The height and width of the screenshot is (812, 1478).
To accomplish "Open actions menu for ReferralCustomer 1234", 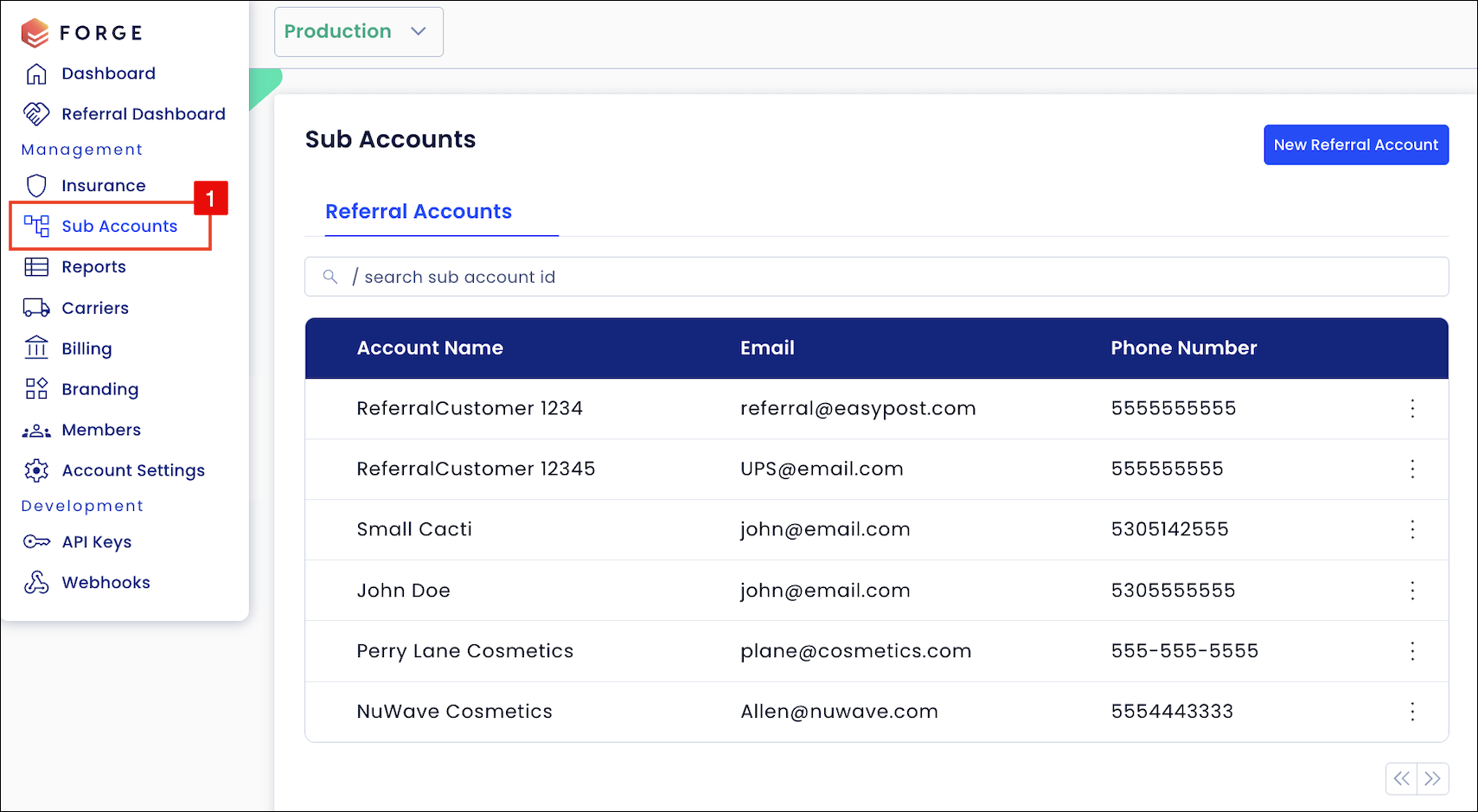I will [x=1412, y=408].
